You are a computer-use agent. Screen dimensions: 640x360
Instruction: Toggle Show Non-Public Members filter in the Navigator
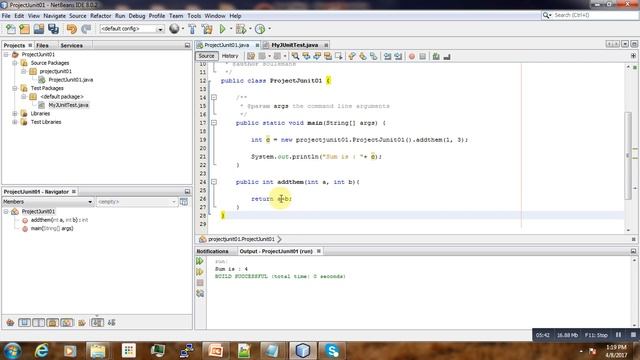click(x=53, y=323)
